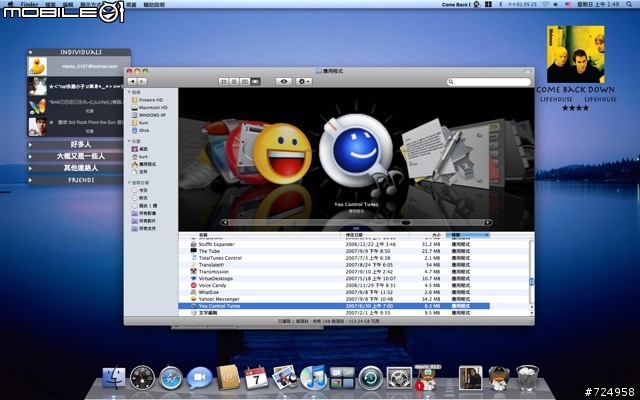Open the Bluetooth menu bar icon
This screenshot has width=640, height=400.
click(x=501, y=4)
